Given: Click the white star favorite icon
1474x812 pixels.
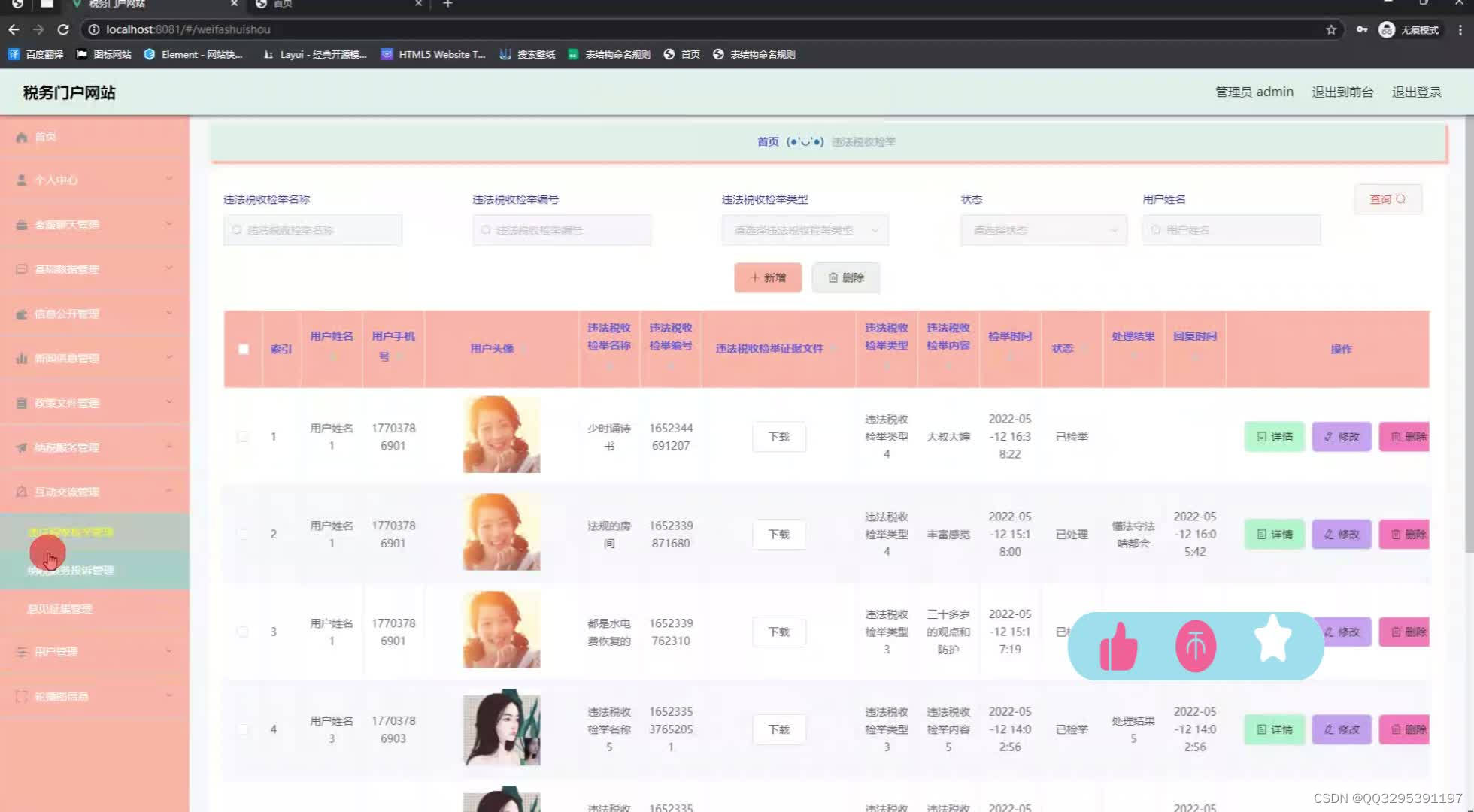Looking at the screenshot, I should pyautogui.click(x=1272, y=638).
